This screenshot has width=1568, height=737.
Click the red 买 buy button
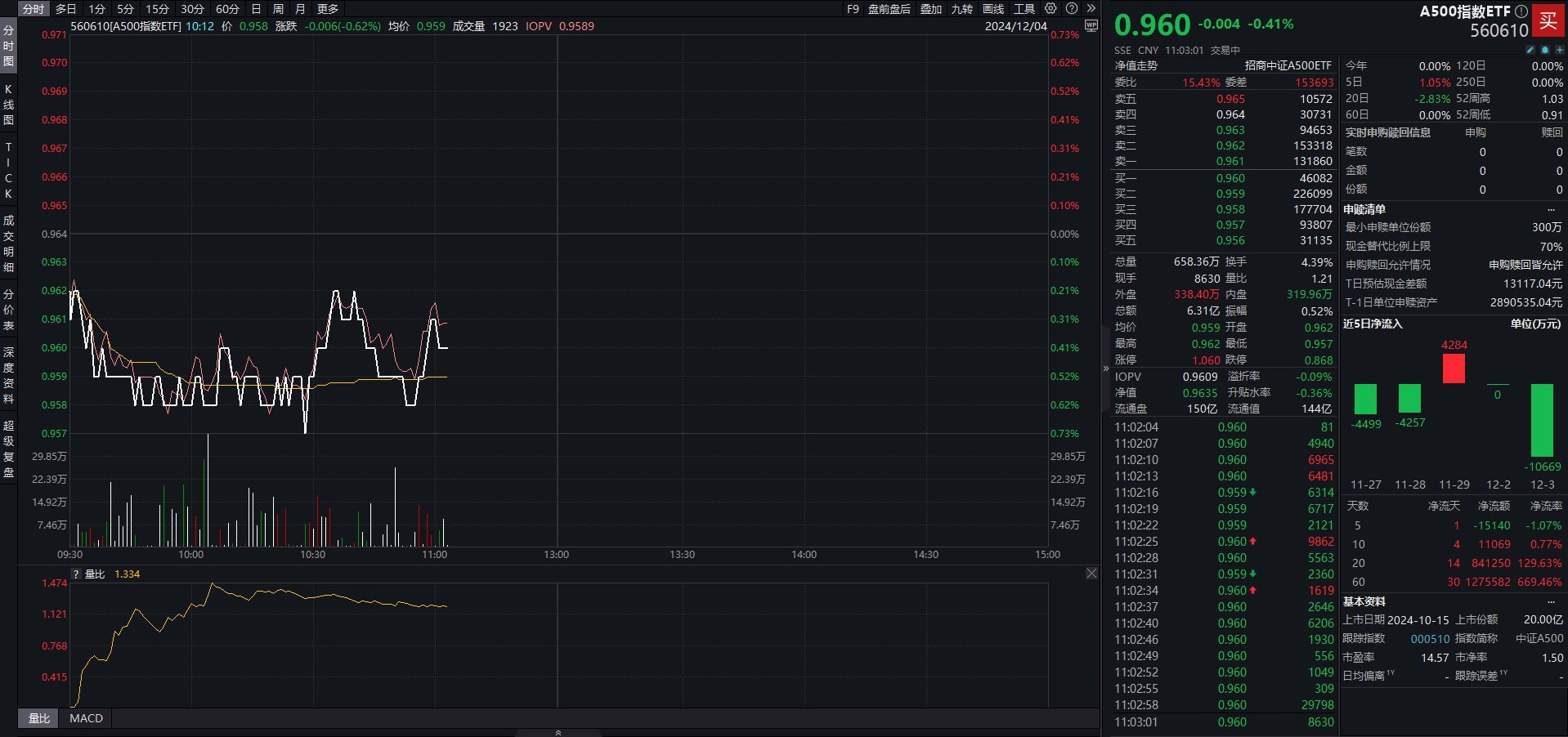(x=1548, y=20)
